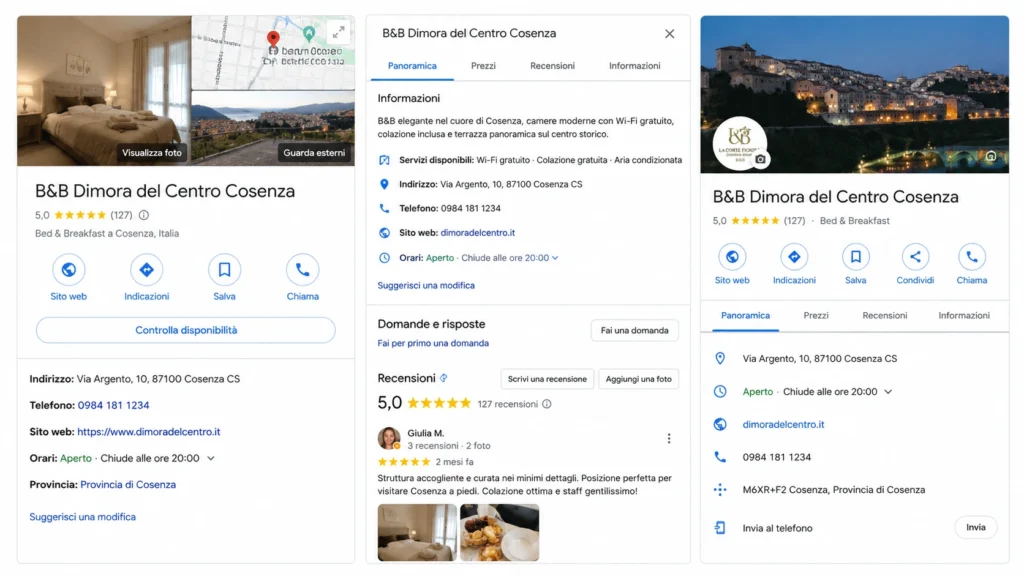Expand the map in the left card
Screen dimensions: 1024x576
(338, 32)
